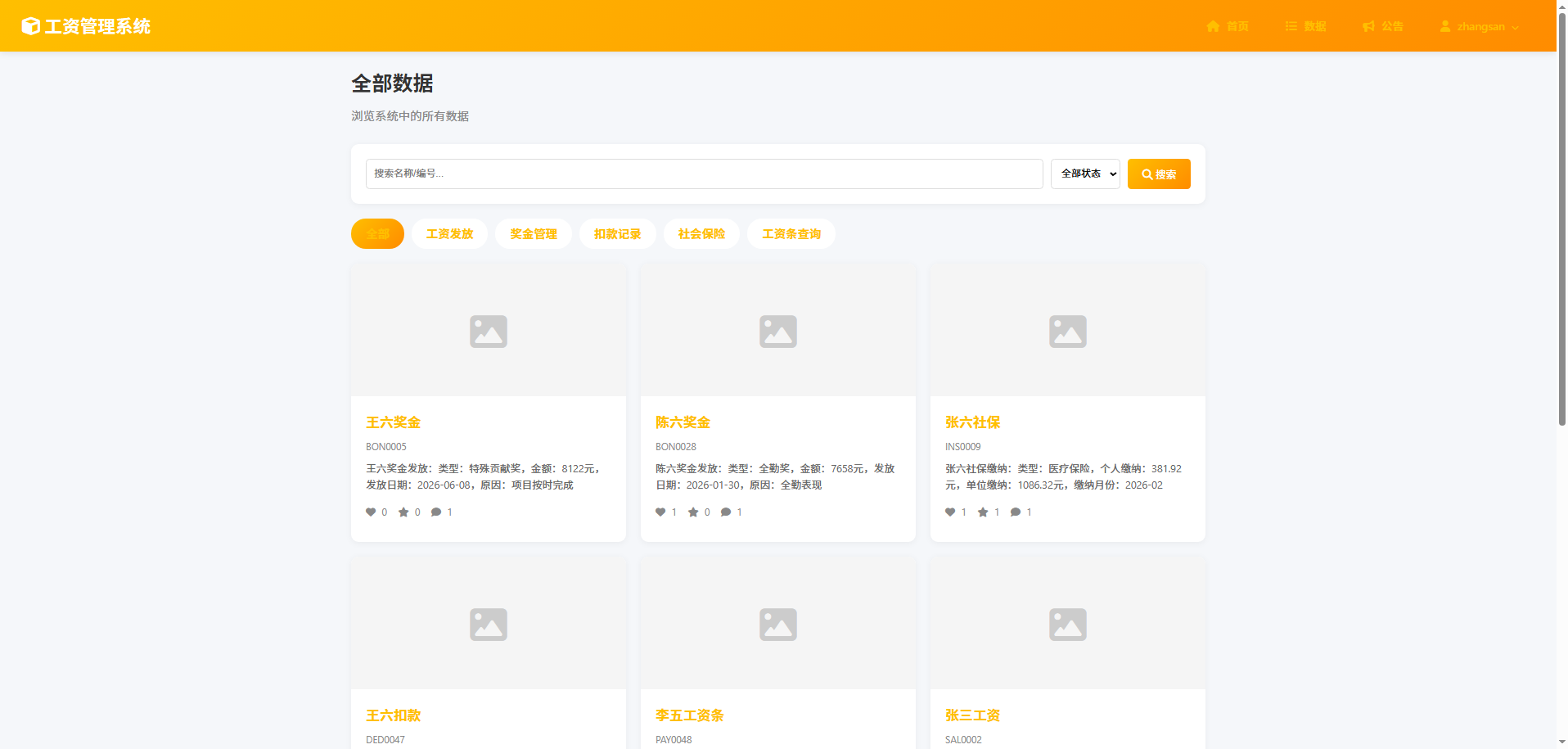
Task: Click the user avatar icon next to zhangsan
Action: point(1445,26)
